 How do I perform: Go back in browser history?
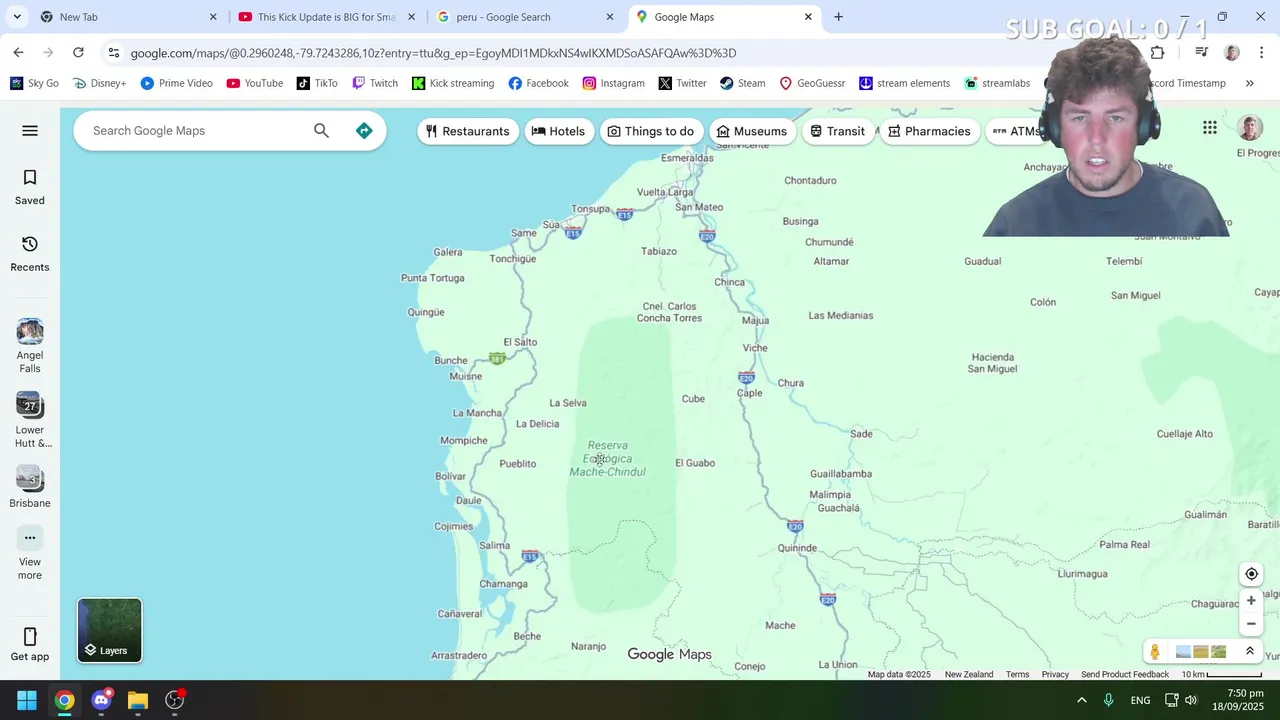pyautogui.click(x=18, y=53)
